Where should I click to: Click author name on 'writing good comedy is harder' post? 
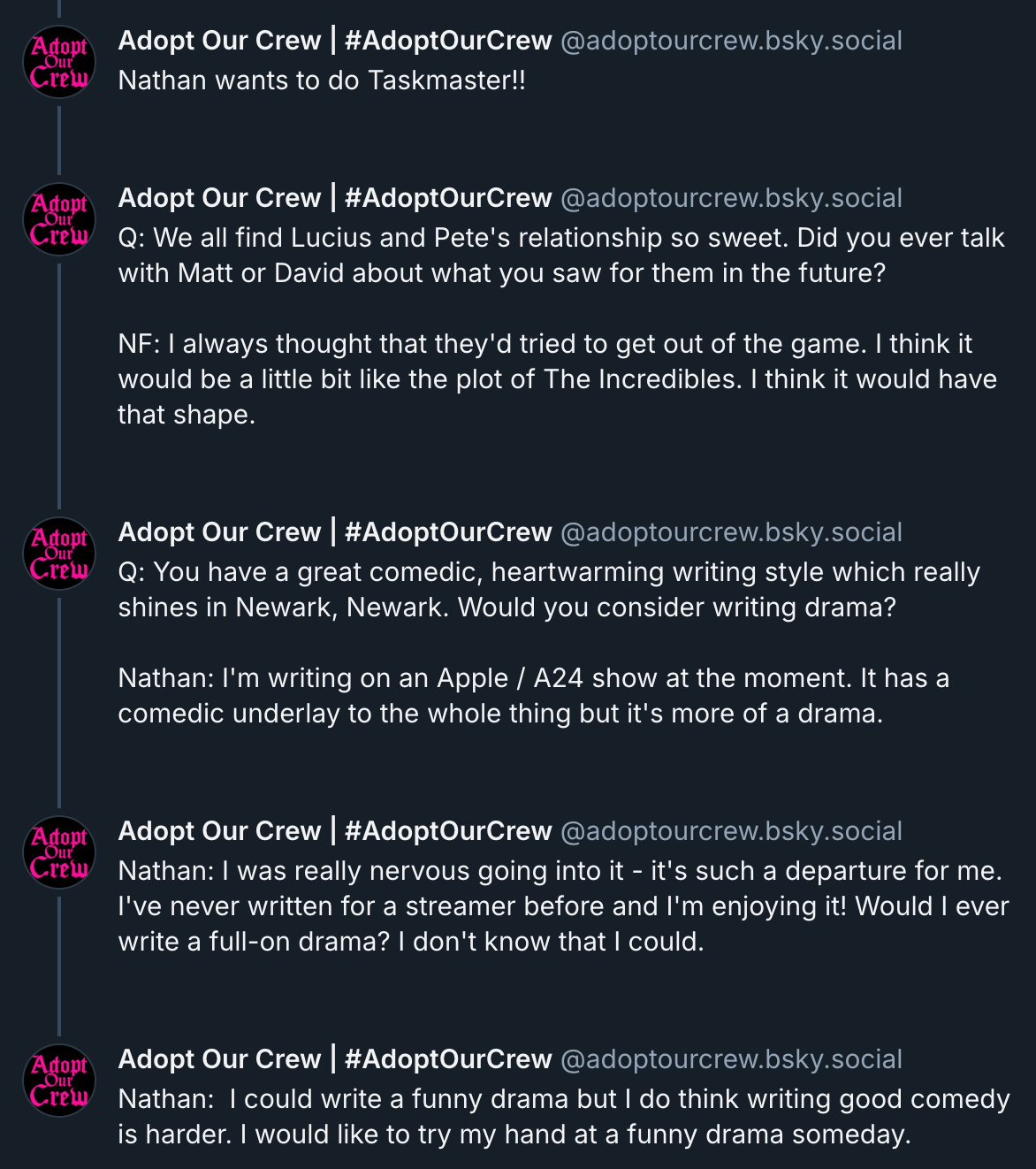point(335,1059)
